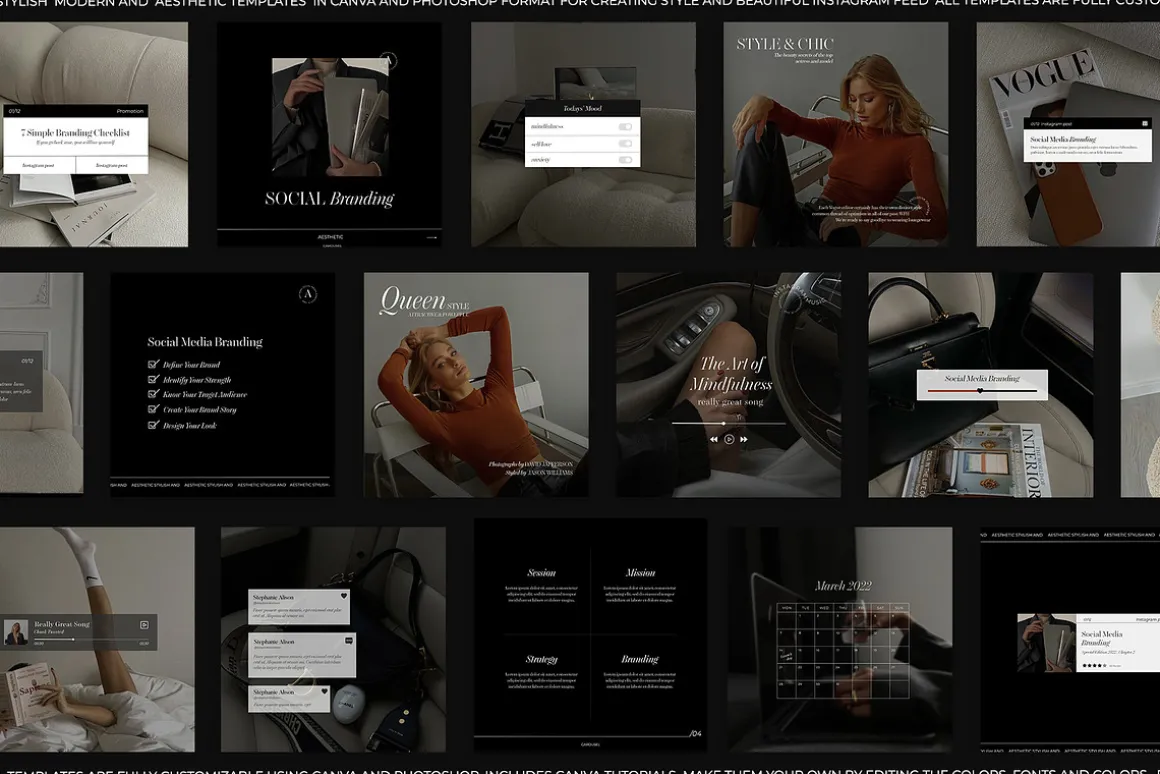
Task: Click the fast-forward icon under Art of Mindfulness
Action: click(x=744, y=440)
